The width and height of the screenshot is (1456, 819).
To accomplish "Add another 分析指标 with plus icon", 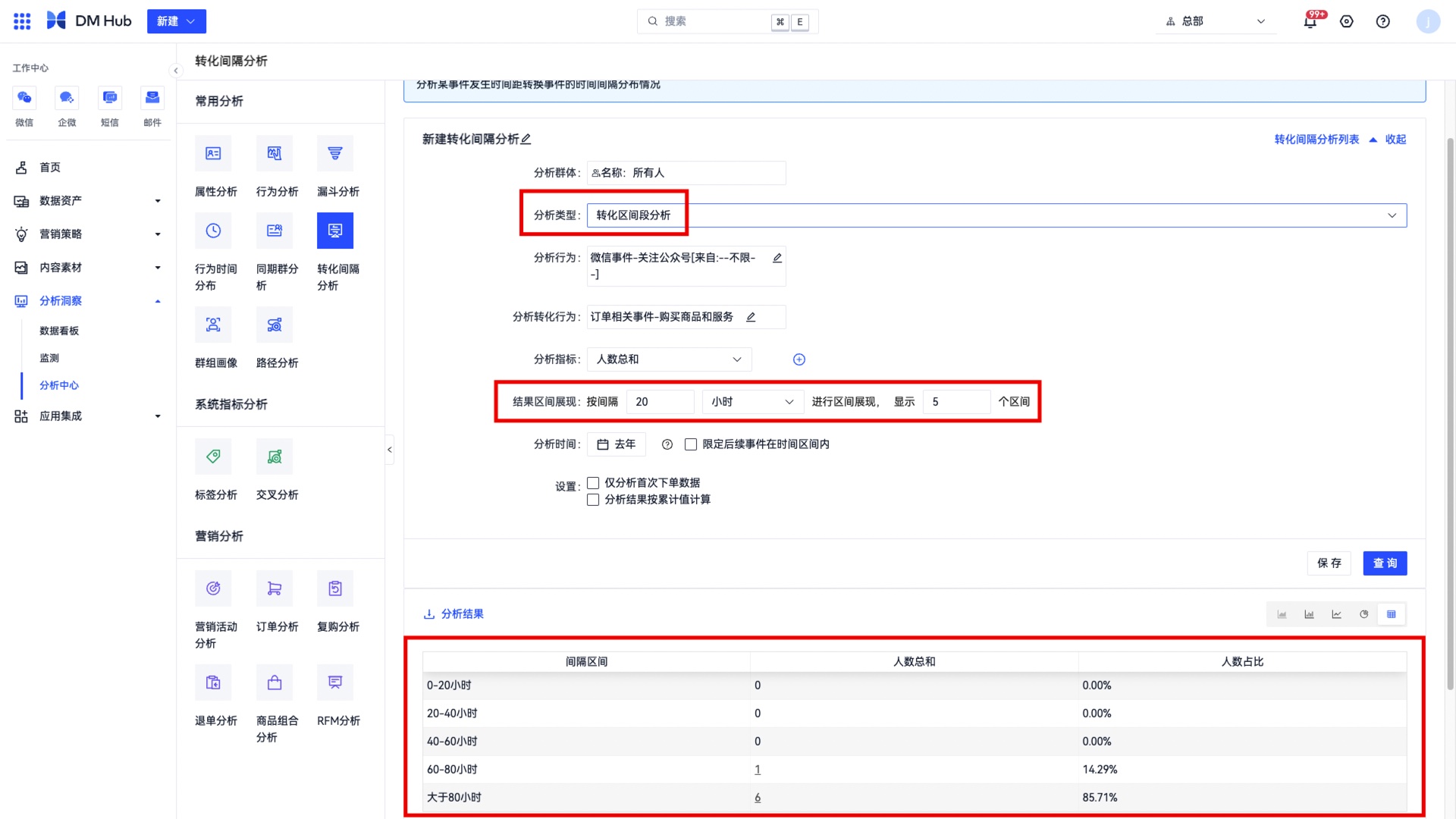I will click(x=799, y=359).
